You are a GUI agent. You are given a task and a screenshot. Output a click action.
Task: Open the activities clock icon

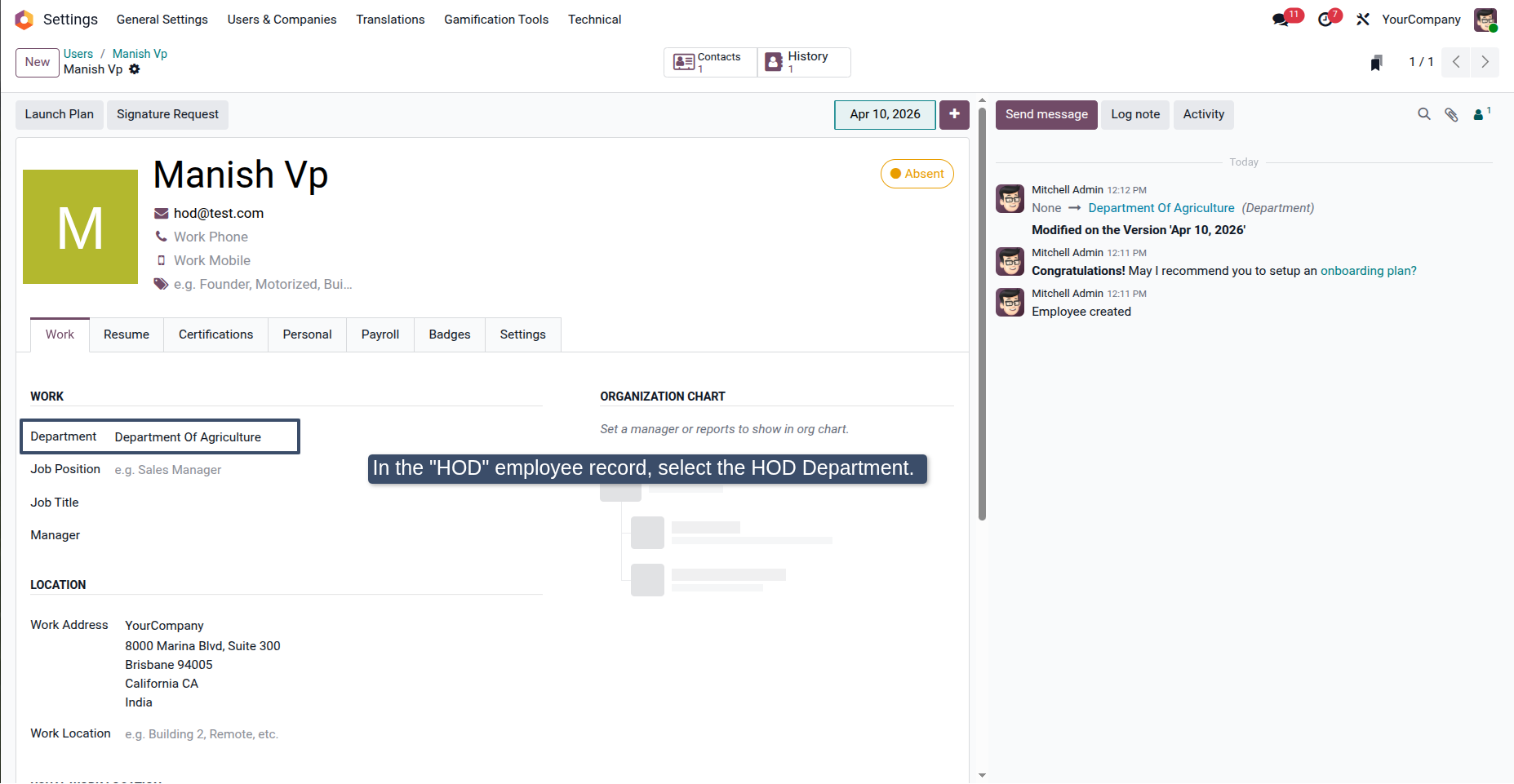(x=1325, y=20)
